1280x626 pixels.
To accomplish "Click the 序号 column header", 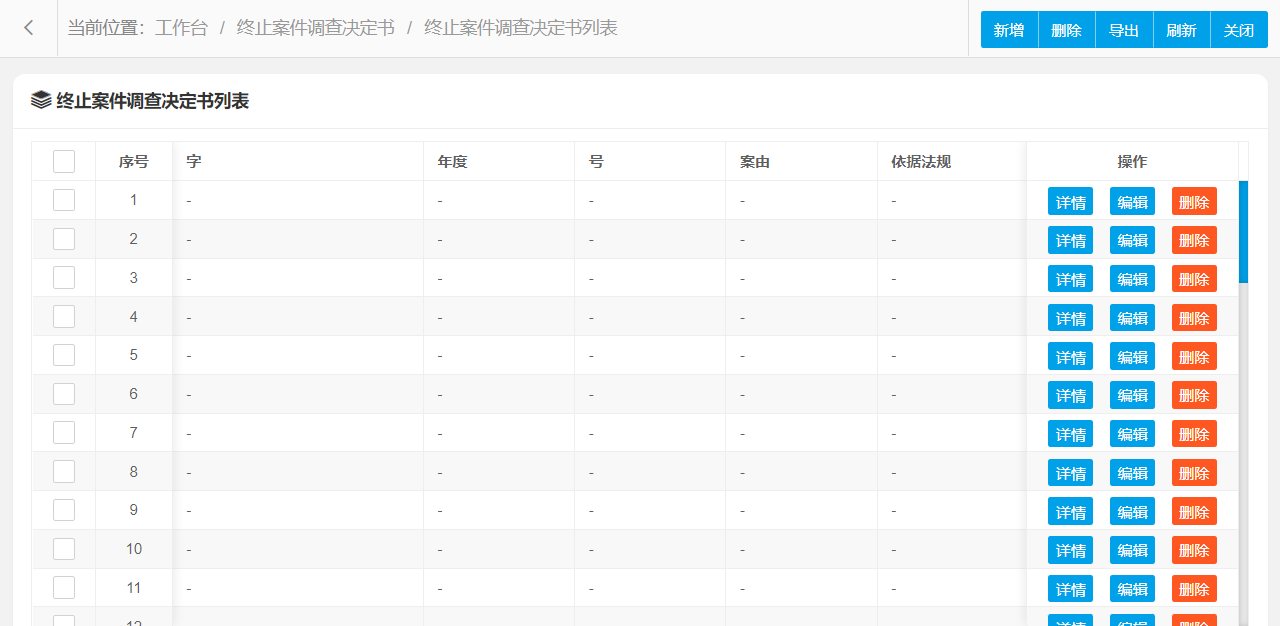I will [134, 162].
